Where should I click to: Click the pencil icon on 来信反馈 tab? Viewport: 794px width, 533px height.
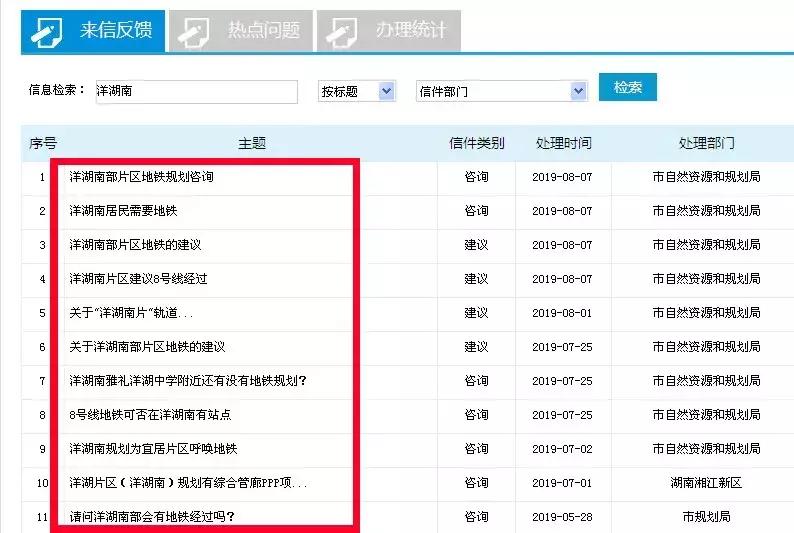47,32
